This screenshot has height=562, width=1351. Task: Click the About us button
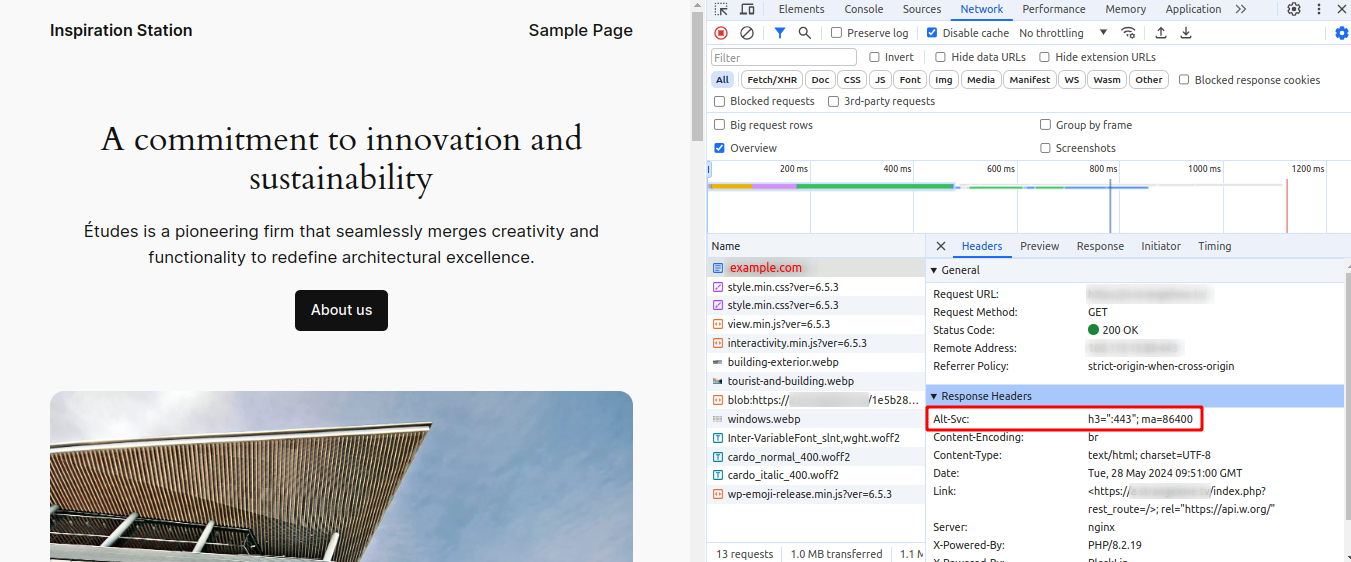[341, 310]
